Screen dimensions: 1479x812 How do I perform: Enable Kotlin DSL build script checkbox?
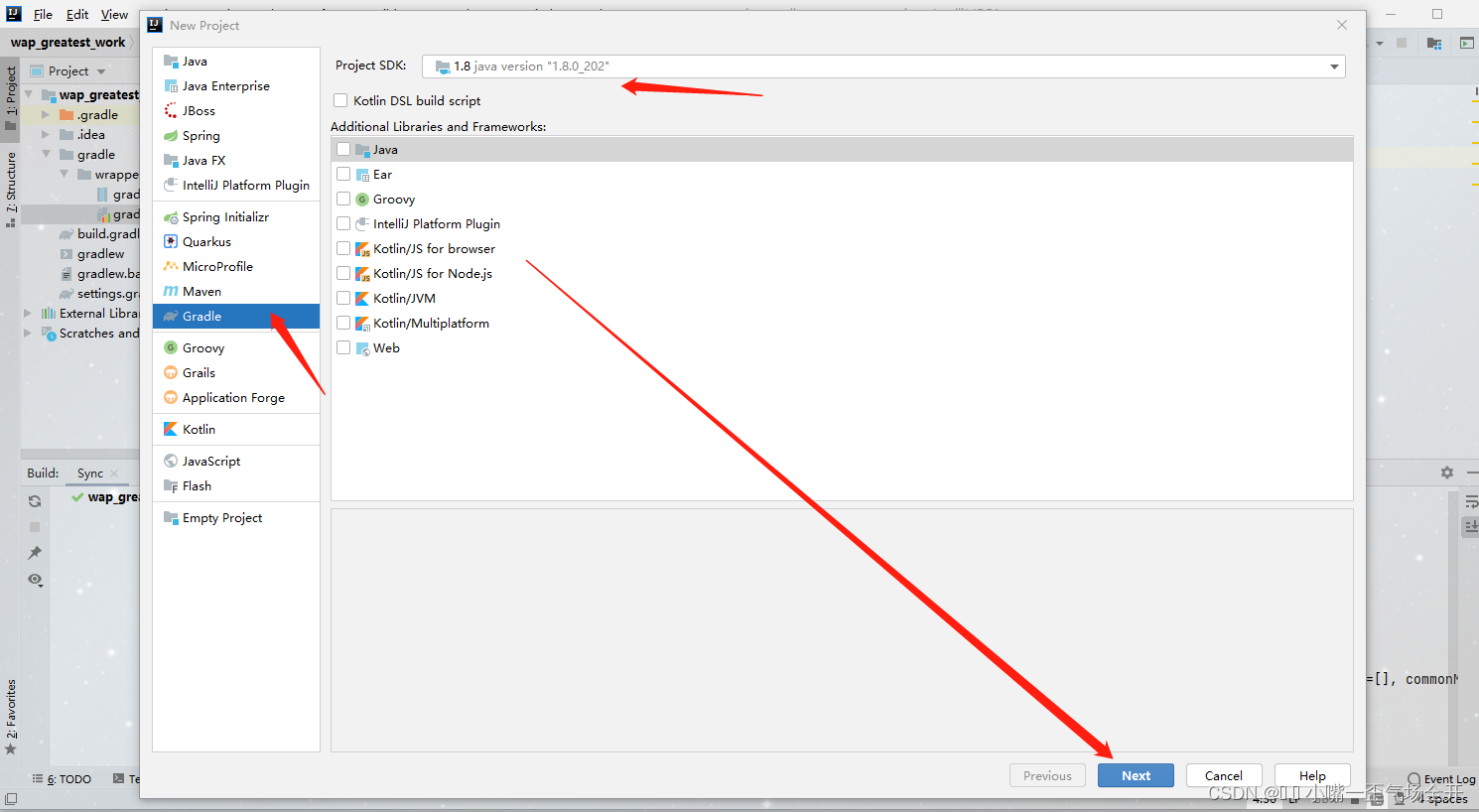[340, 100]
